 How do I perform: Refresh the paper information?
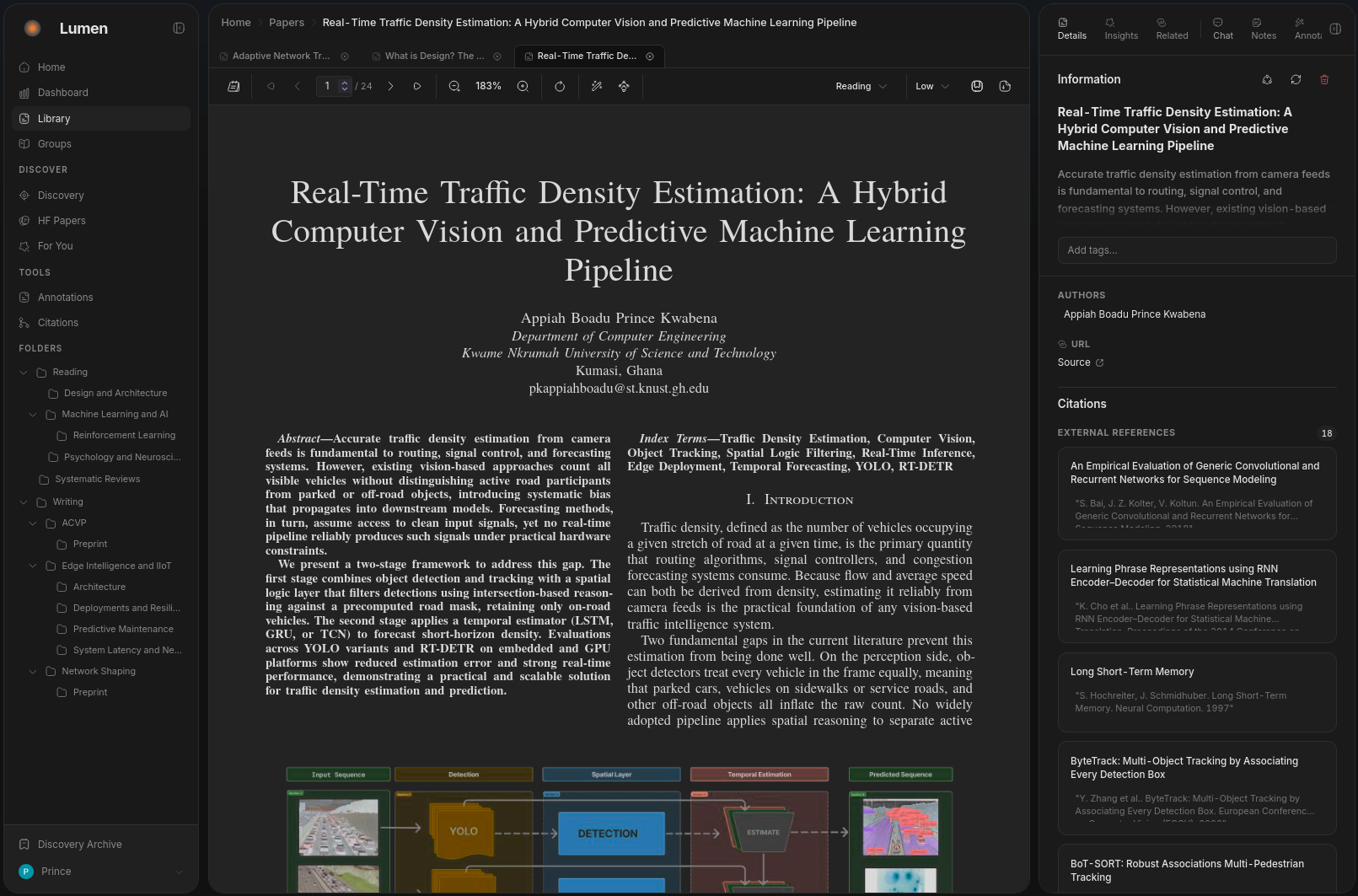pos(1296,79)
